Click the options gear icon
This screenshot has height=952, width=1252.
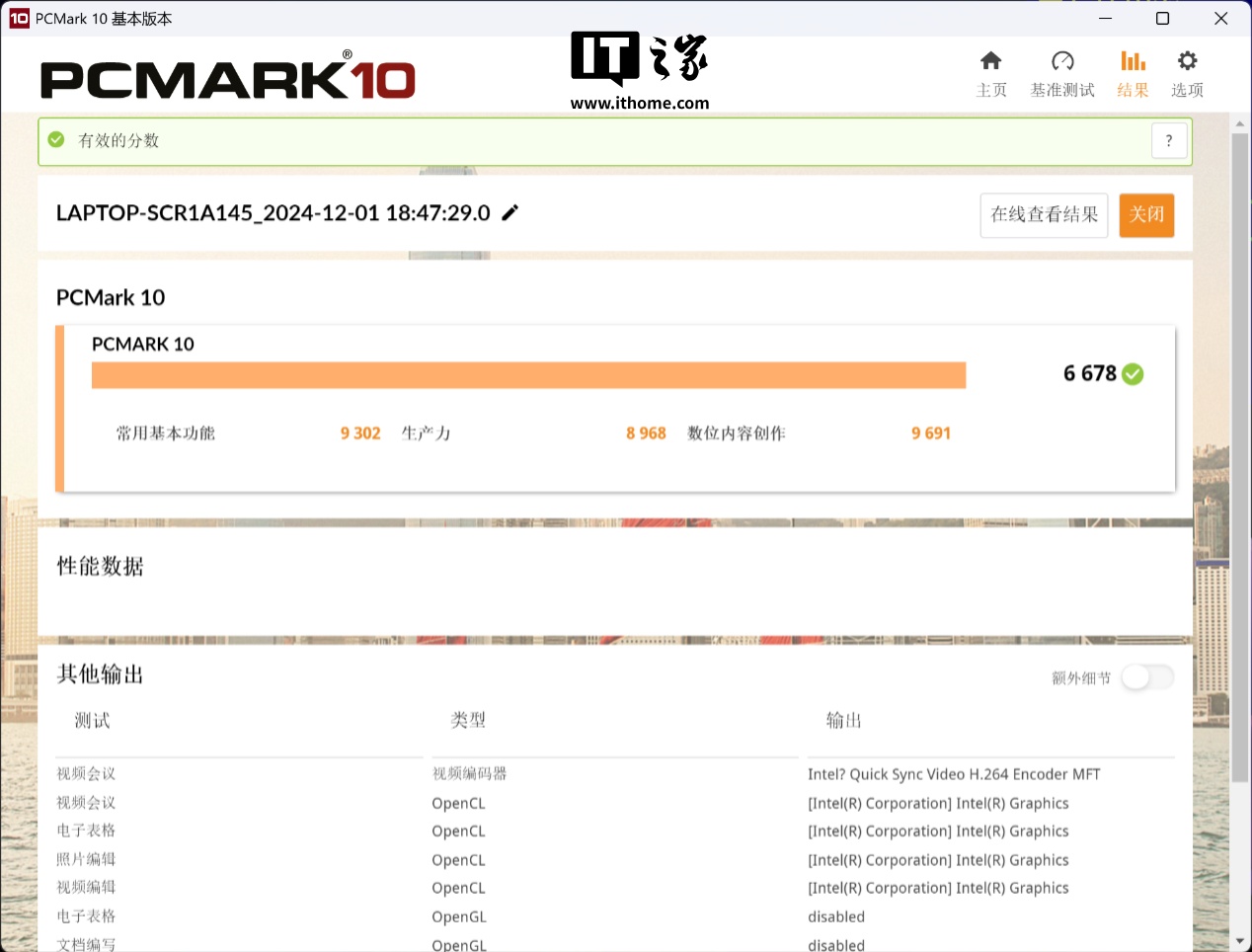pyautogui.click(x=1187, y=61)
